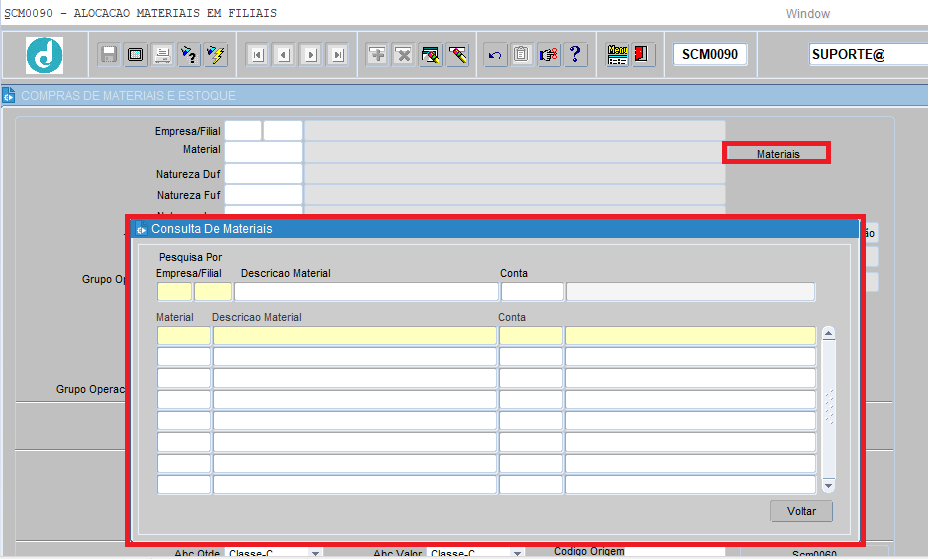Click the Natureza Duf input field
Image resolution: width=928 pixels, height=559 pixels.
(263, 174)
